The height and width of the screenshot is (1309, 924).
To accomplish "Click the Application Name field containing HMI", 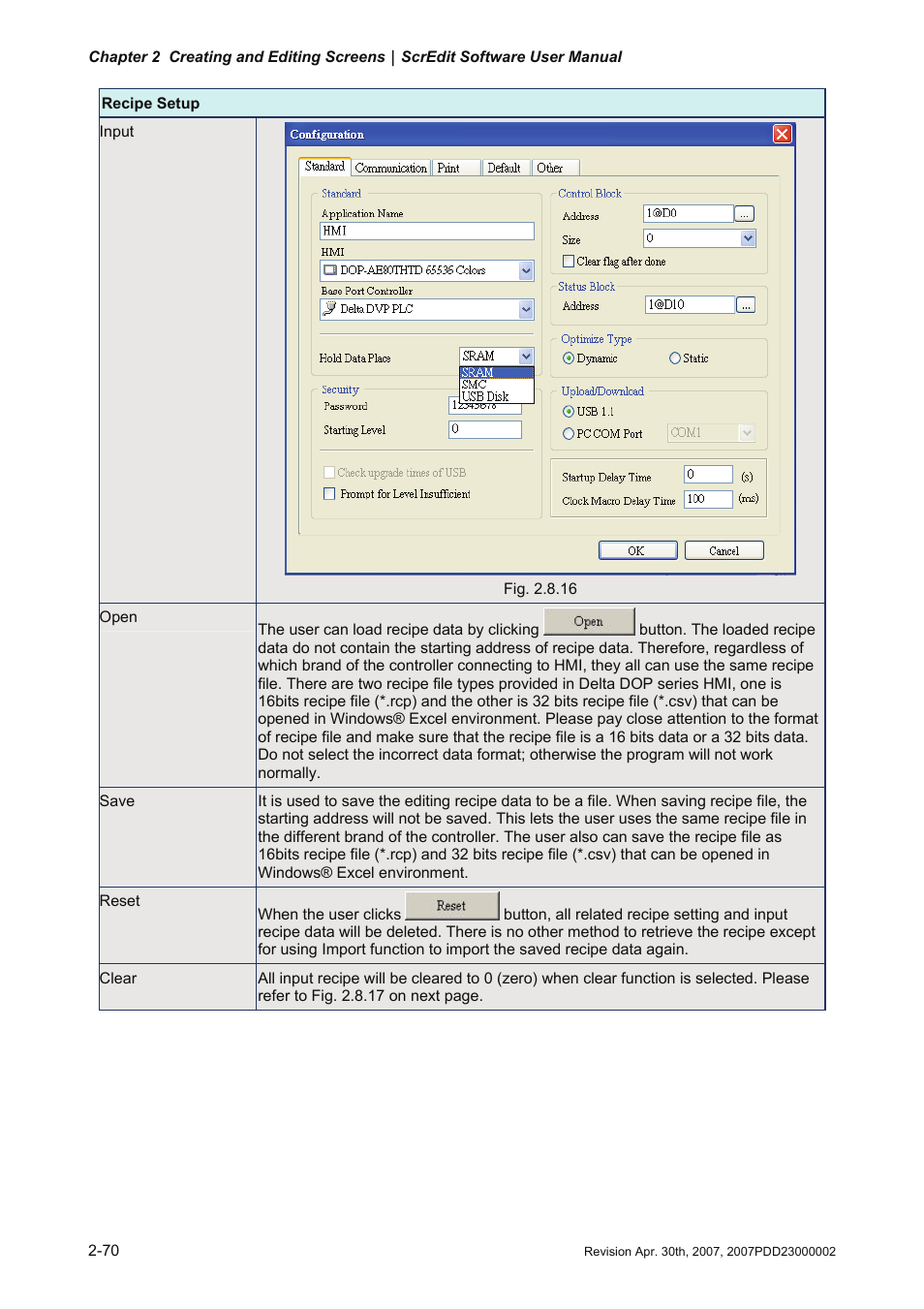I will coord(427,231).
